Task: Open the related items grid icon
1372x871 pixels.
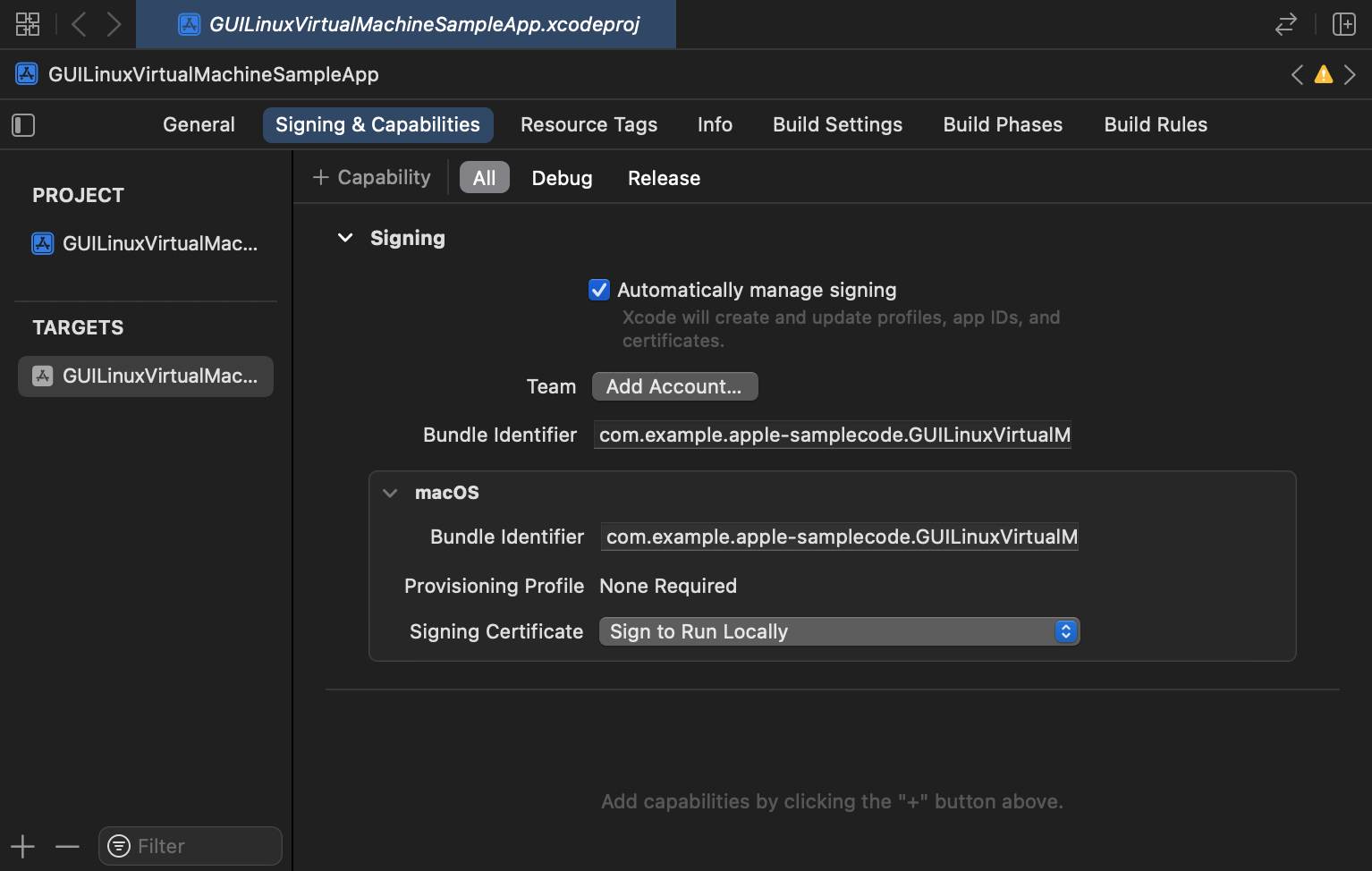Action: (x=28, y=24)
